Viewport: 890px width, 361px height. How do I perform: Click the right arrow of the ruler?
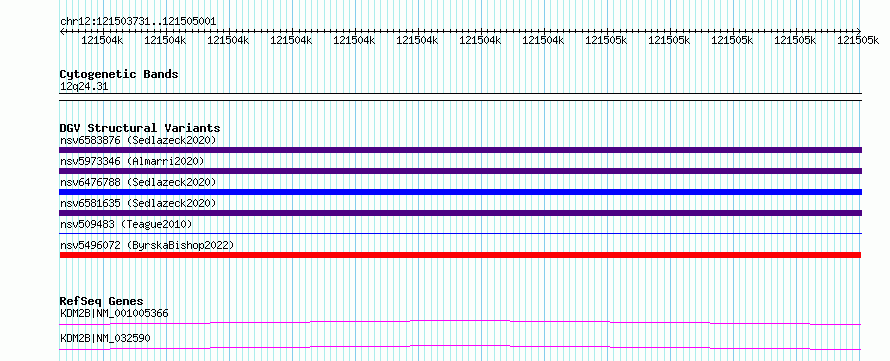click(x=858, y=31)
